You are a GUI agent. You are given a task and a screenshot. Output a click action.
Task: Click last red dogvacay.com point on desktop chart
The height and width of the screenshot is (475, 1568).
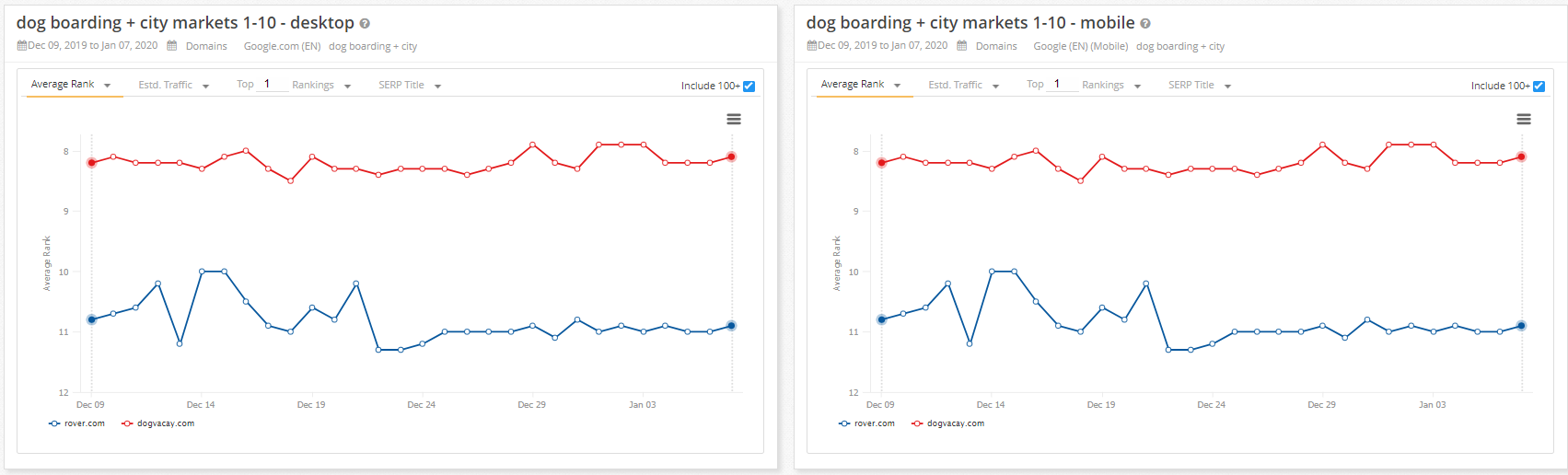pyautogui.click(x=731, y=156)
